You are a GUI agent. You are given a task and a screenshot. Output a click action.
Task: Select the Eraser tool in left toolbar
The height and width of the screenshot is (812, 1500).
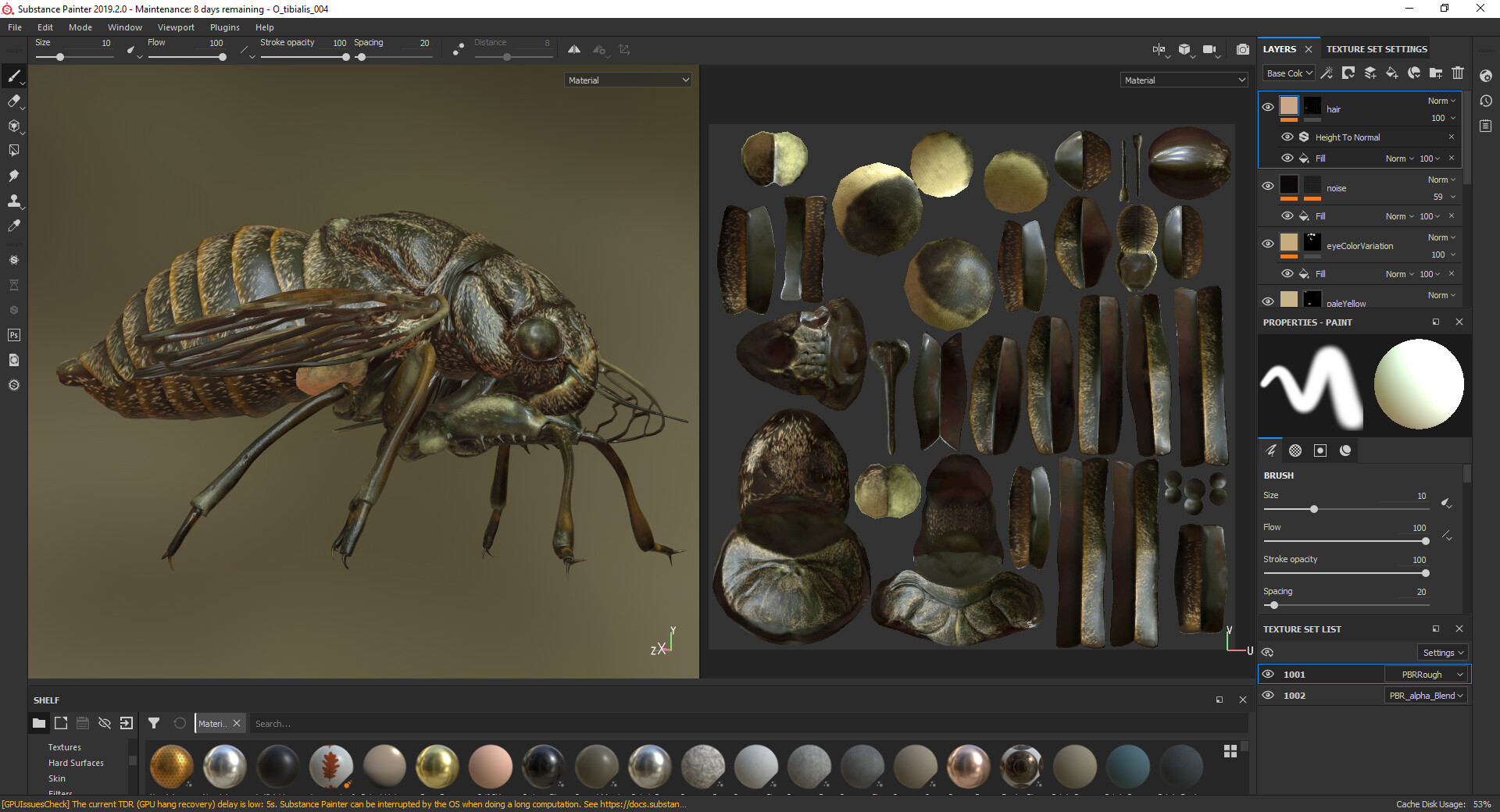13,101
